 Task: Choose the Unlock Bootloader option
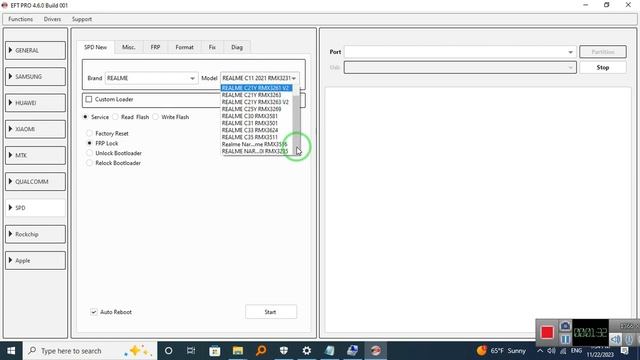point(89,153)
